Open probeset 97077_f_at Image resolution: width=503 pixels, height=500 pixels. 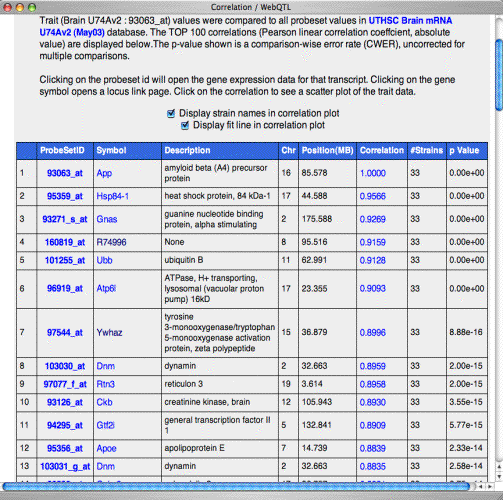[x=65, y=384]
